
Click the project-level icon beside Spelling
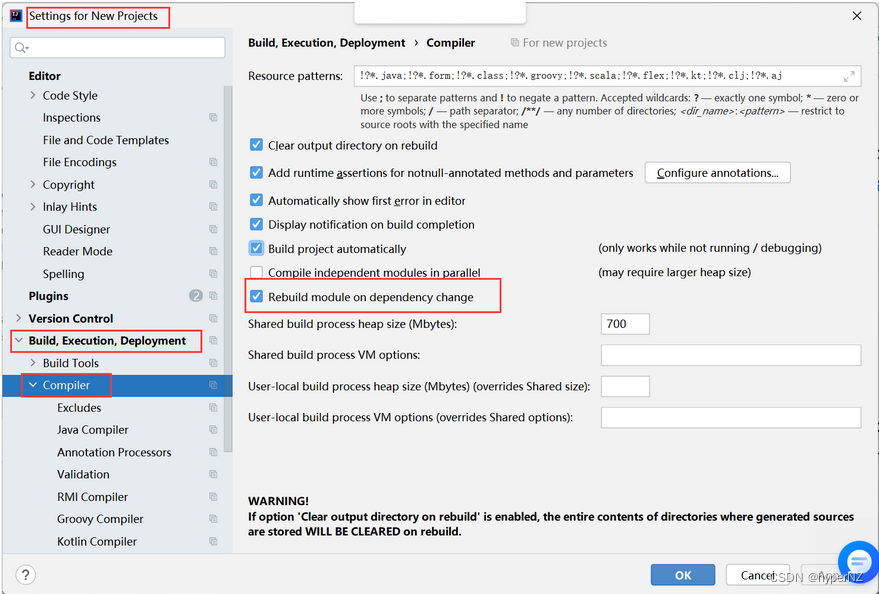pos(213,273)
